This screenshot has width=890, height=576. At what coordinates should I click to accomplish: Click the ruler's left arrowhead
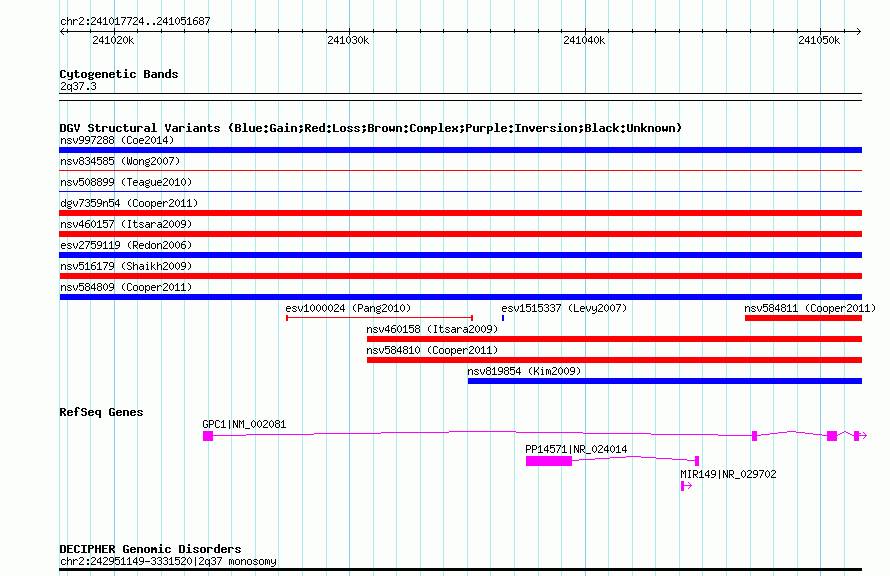tap(63, 31)
